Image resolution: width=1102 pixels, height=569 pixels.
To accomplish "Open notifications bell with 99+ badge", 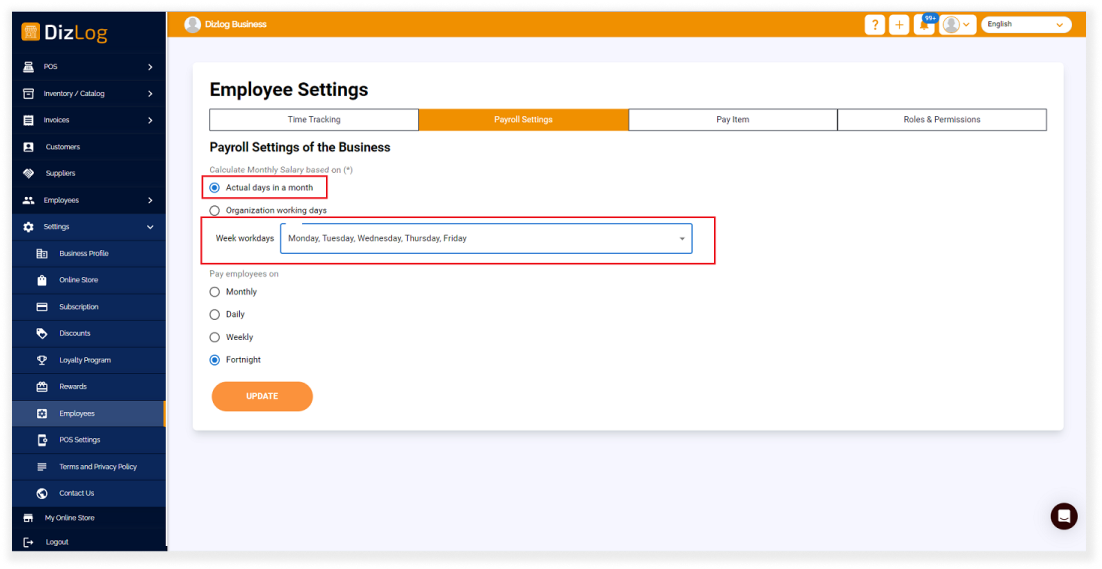I will pos(924,25).
